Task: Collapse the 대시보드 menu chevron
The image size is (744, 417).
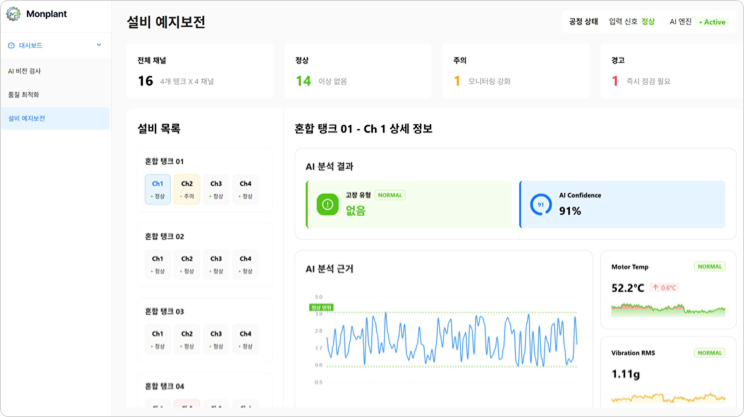Action: point(98,45)
